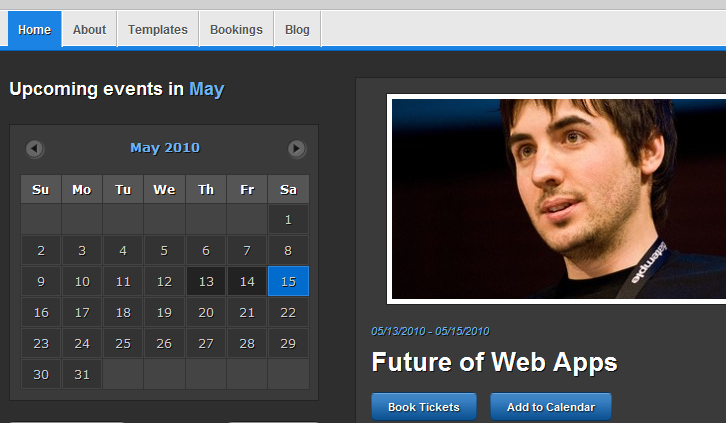Image resolution: width=726 pixels, height=423 pixels.
Task: Click the Tu weekday header
Action: tap(123, 189)
